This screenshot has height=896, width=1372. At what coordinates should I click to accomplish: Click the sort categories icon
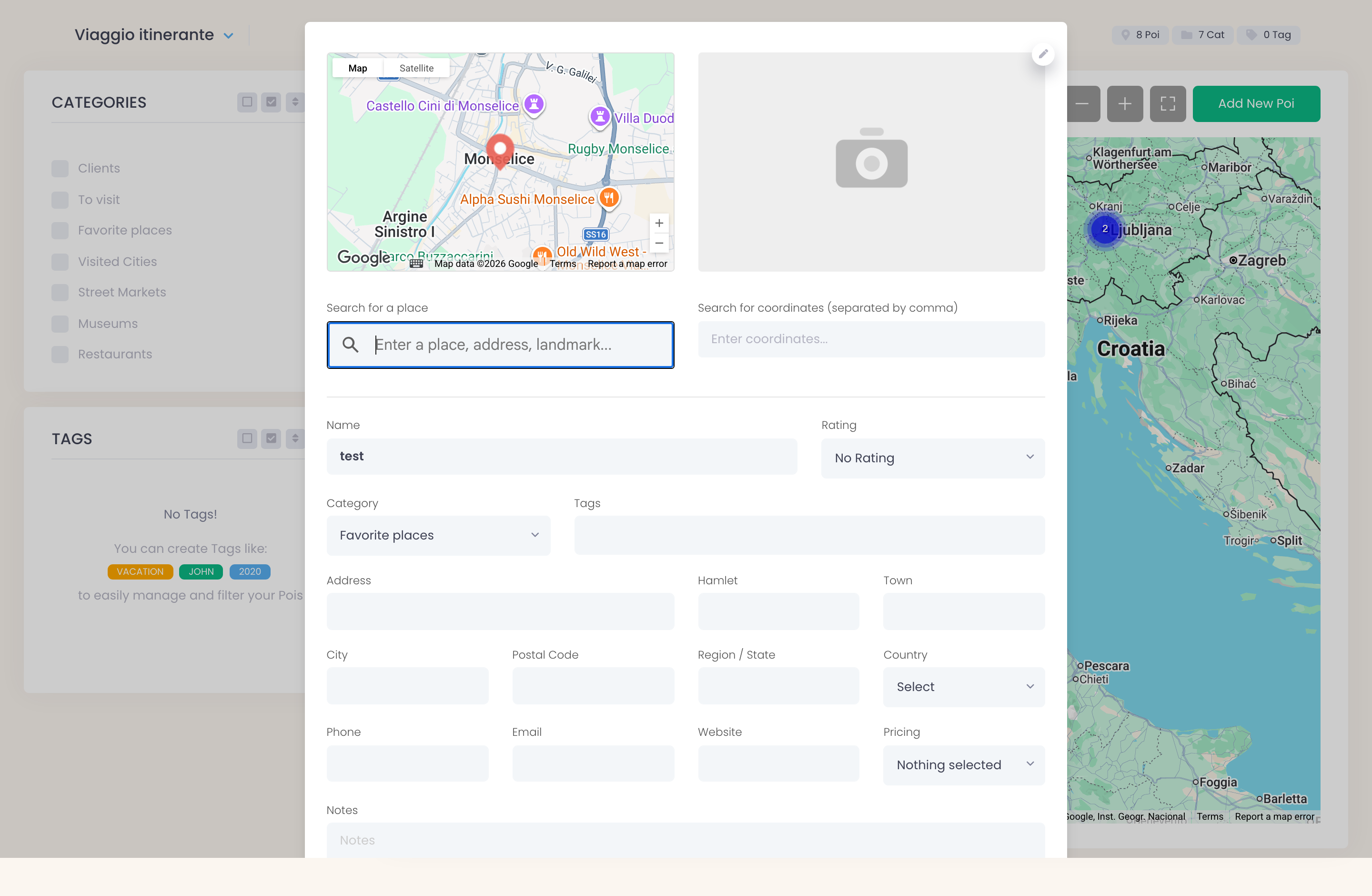(x=295, y=102)
